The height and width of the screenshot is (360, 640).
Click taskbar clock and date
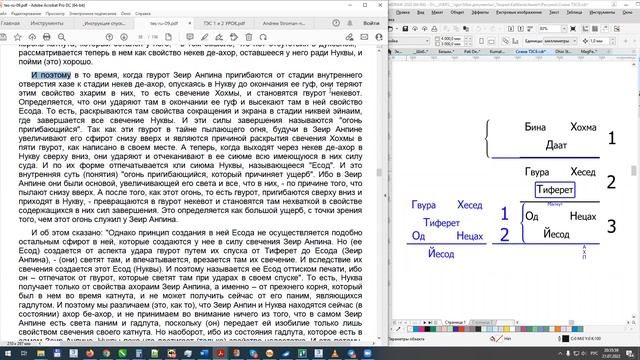coord(610,353)
